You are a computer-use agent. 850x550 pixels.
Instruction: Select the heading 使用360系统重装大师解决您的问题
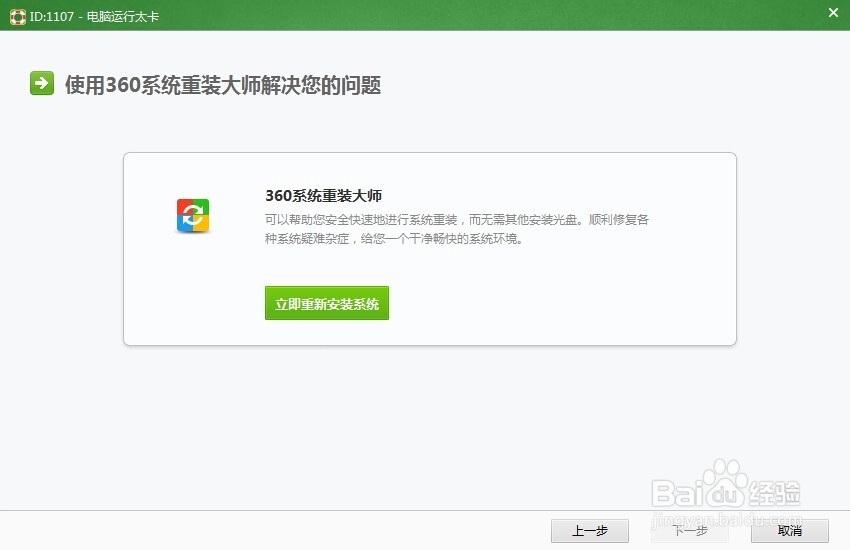pos(223,85)
